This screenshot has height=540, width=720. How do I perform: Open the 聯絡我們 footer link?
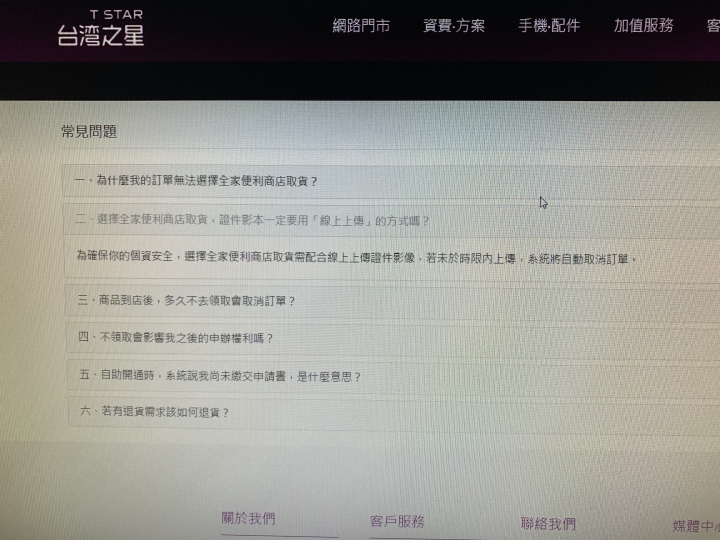pyautogui.click(x=548, y=523)
